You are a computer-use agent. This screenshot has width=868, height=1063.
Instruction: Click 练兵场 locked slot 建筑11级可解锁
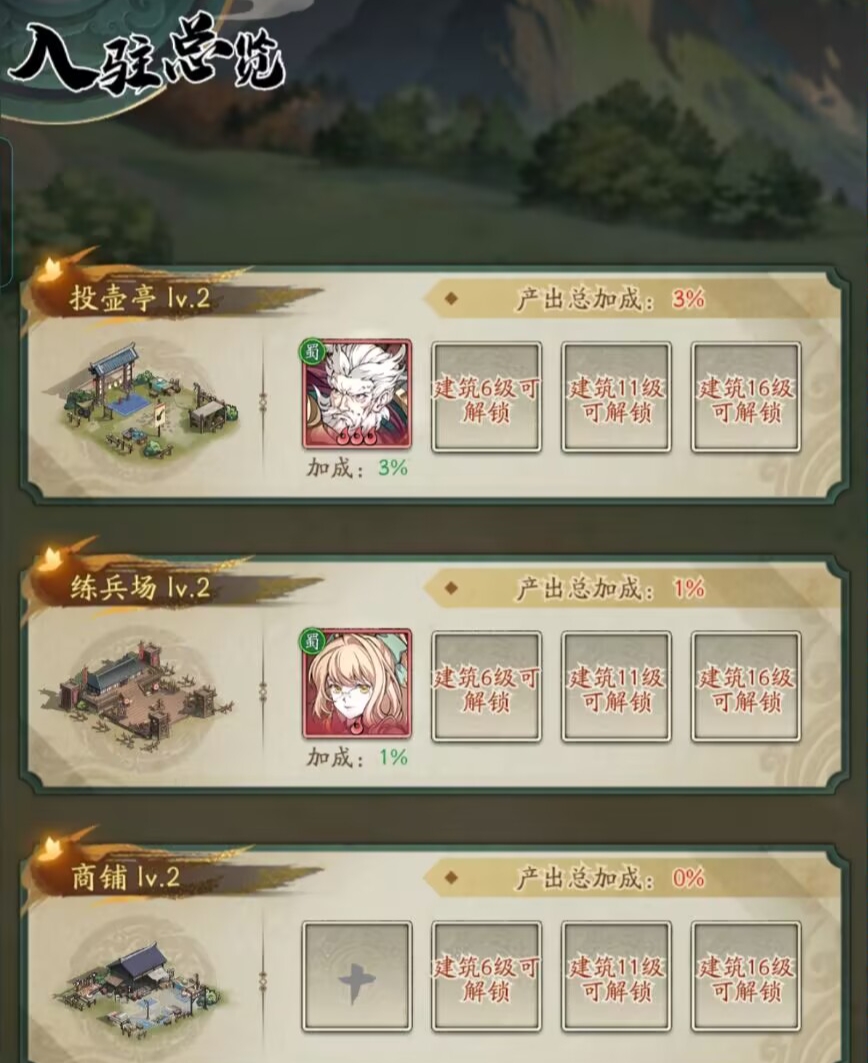616,686
